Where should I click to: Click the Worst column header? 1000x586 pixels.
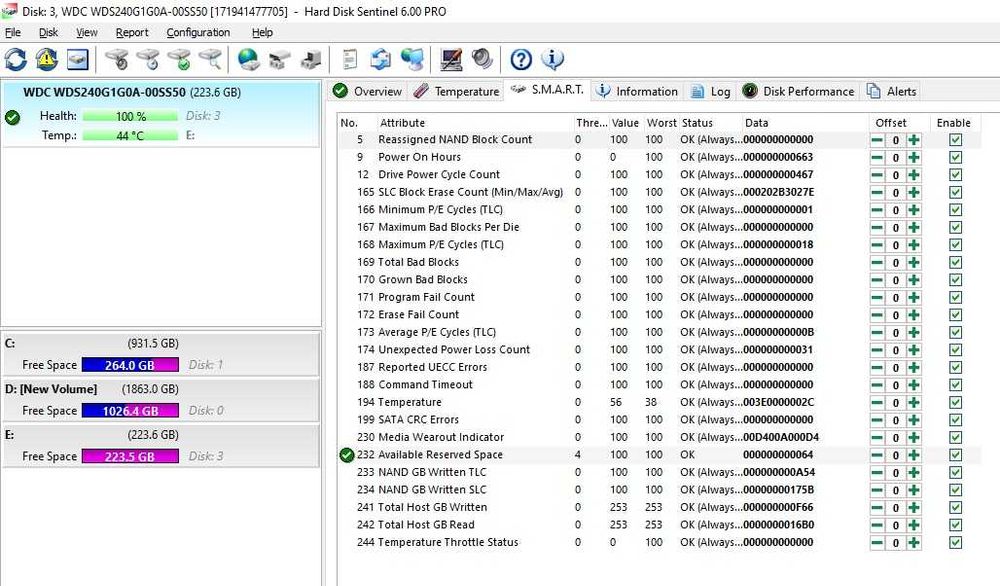(661, 122)
